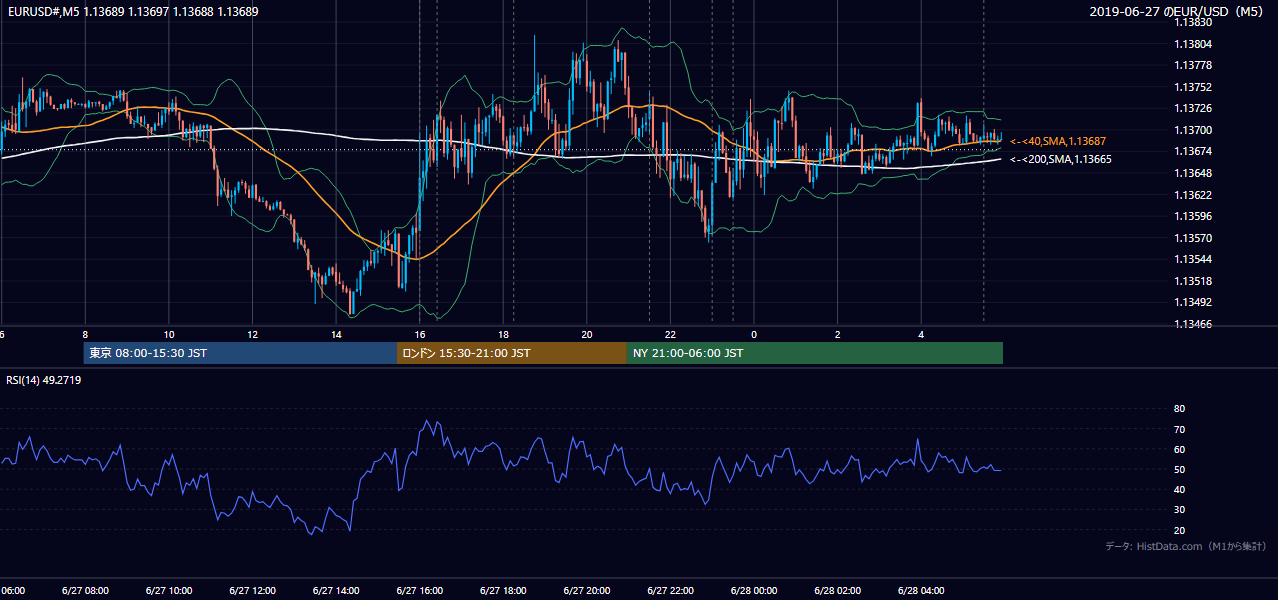Image resolution: width=1278 pixels, height=600 pixels.
Task: Click the 6/28 00:00 date axis label
Action: [x=754, y=591]
